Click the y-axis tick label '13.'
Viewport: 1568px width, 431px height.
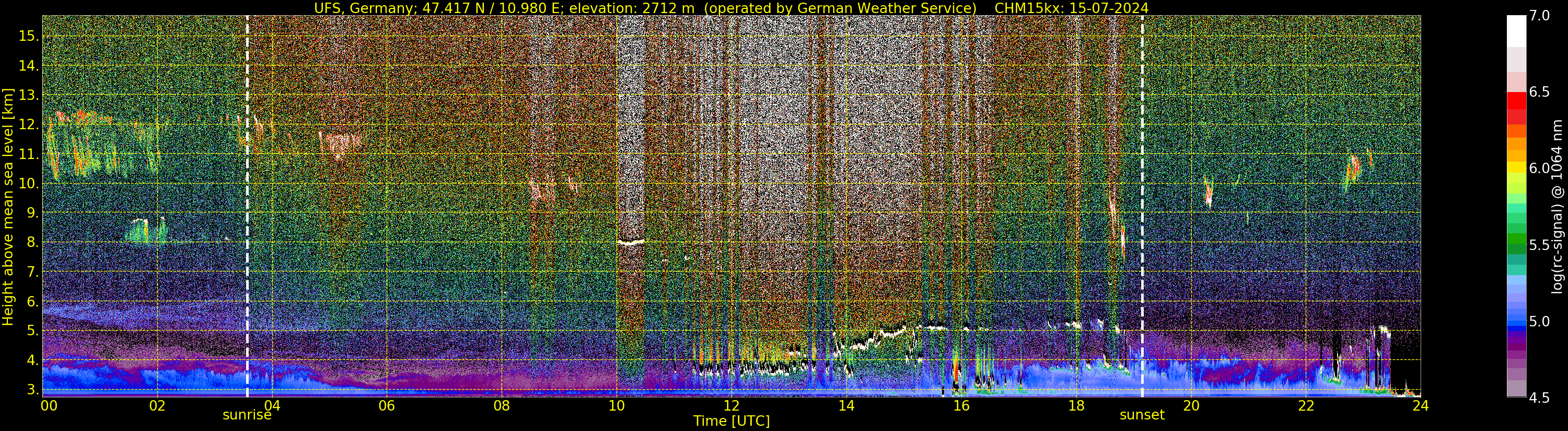tap(29, 95)
